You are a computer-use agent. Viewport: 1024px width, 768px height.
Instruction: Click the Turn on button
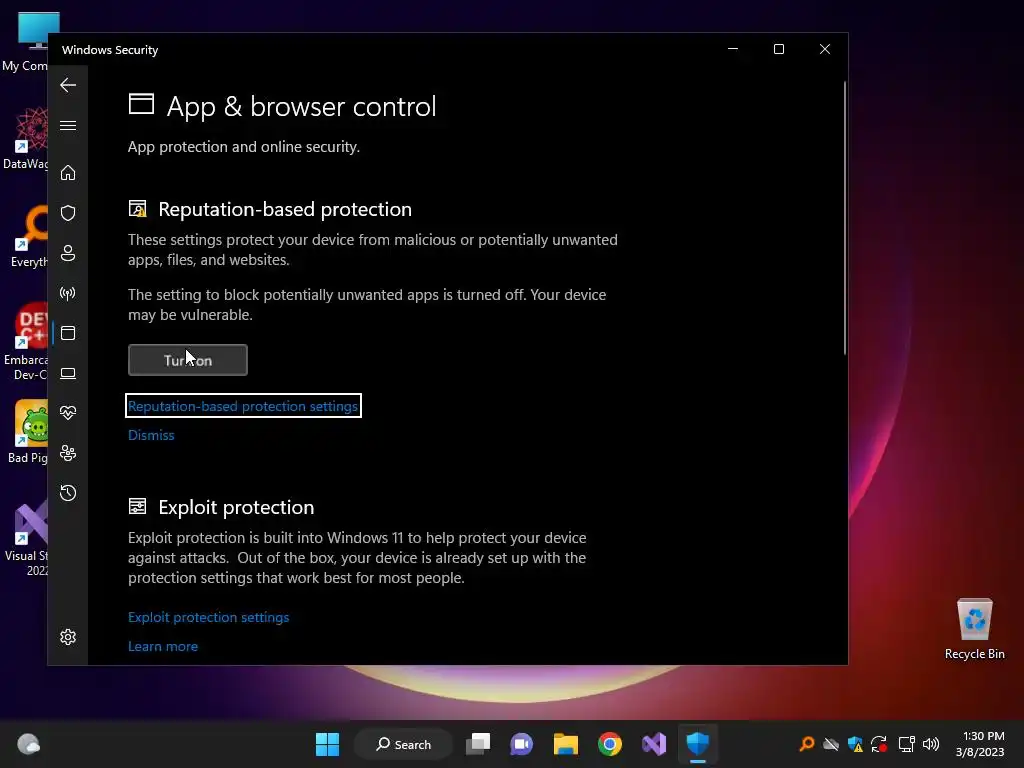187,360
